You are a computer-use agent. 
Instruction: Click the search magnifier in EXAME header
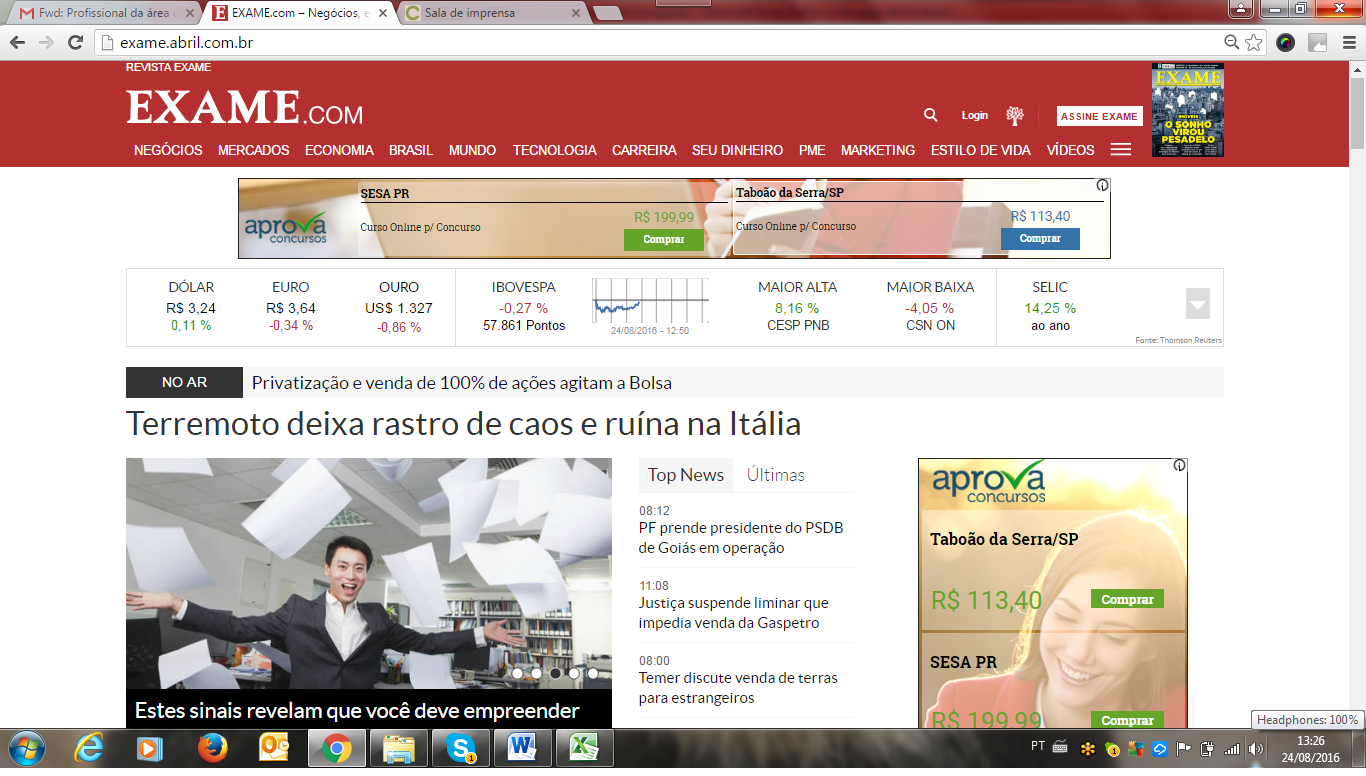[x=930, y=115]
